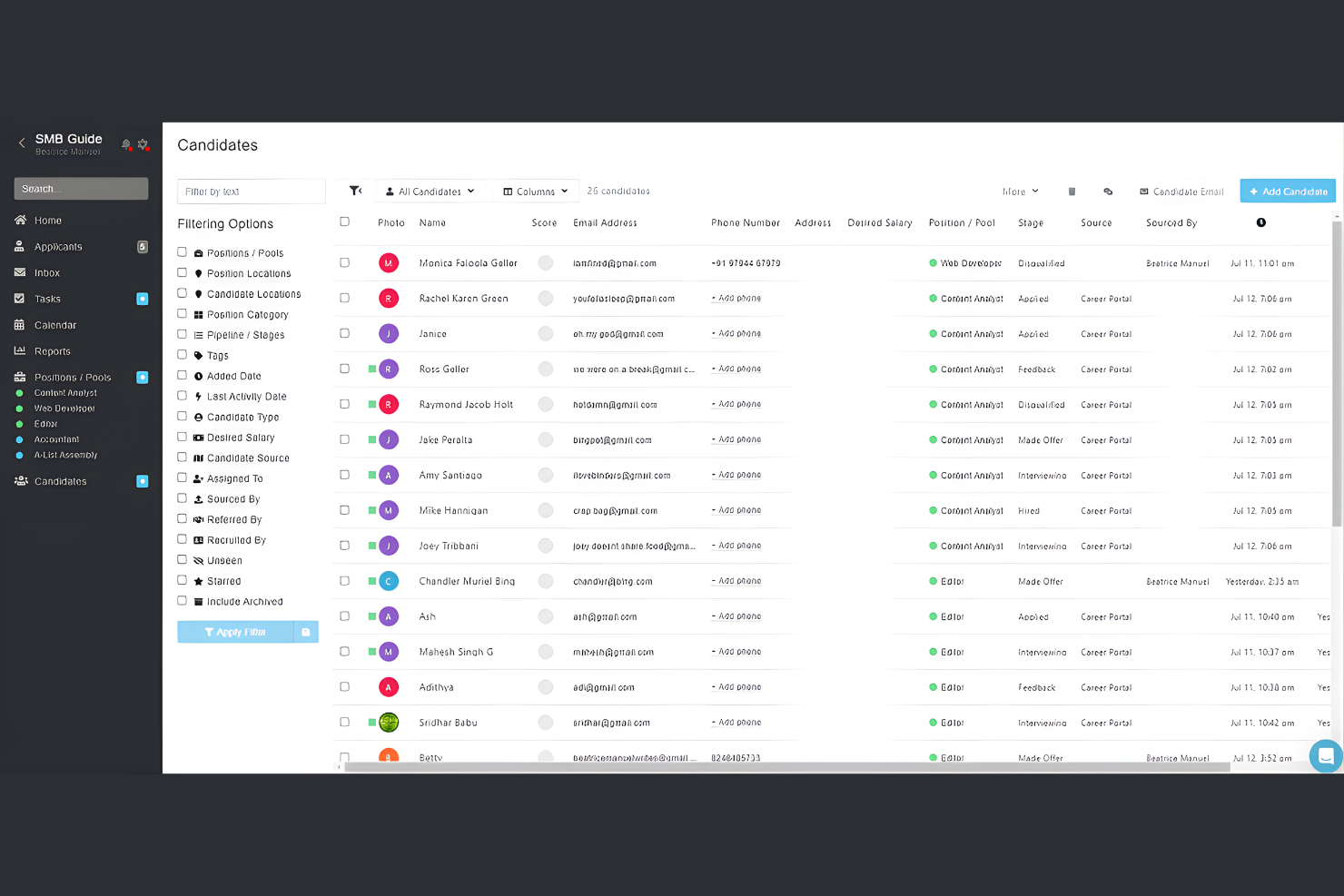
Task: Click the tags icon next to the trash icon
Action: [x=1108, y=192]
